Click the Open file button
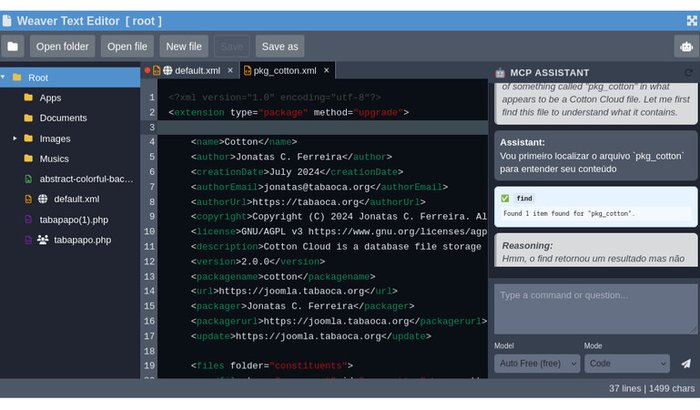Viewport: 700px width, 410px height. click(x=127, y=46)
